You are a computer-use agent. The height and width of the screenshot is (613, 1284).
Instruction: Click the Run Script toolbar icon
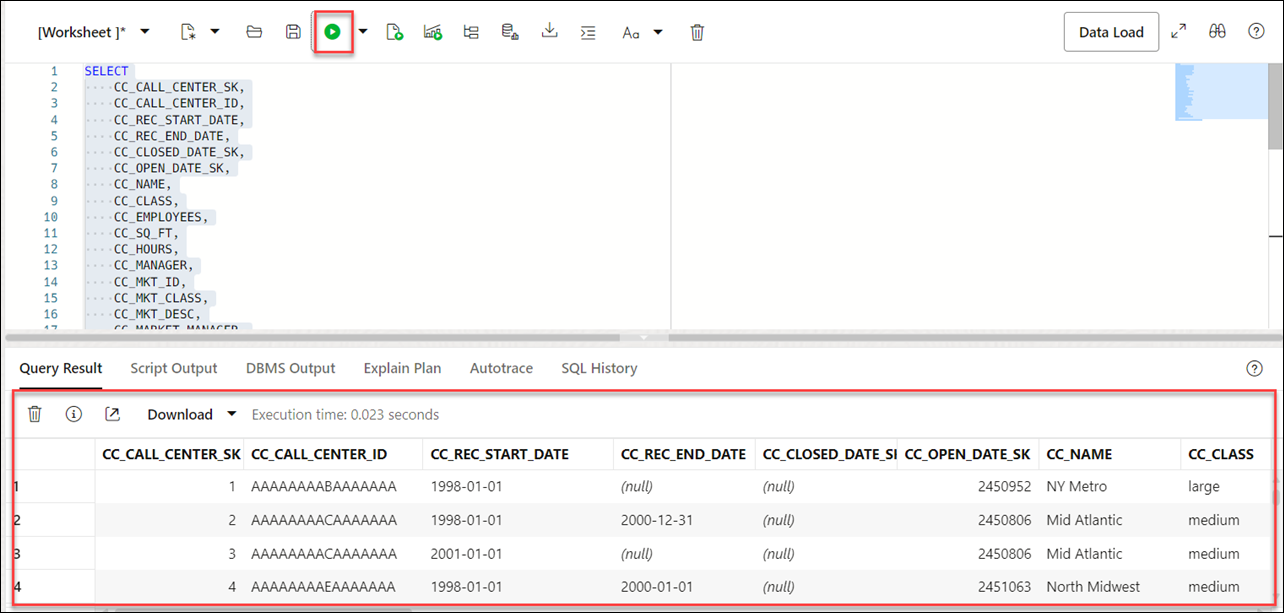(x=395, y=32)
